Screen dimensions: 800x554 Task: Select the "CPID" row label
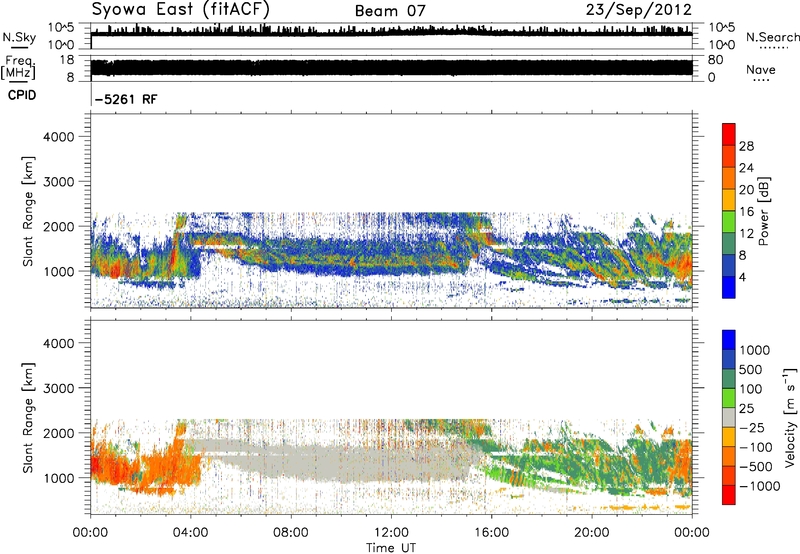point(22,95)
